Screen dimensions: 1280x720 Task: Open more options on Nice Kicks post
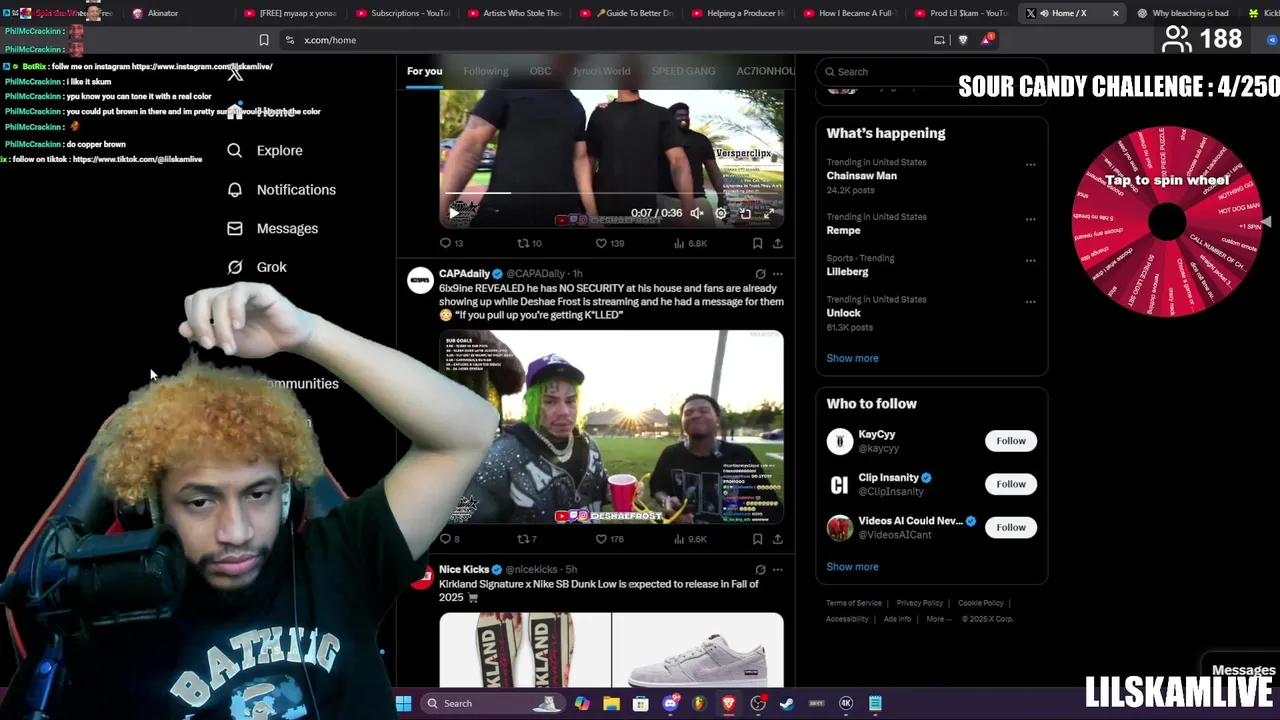[777, 570]
